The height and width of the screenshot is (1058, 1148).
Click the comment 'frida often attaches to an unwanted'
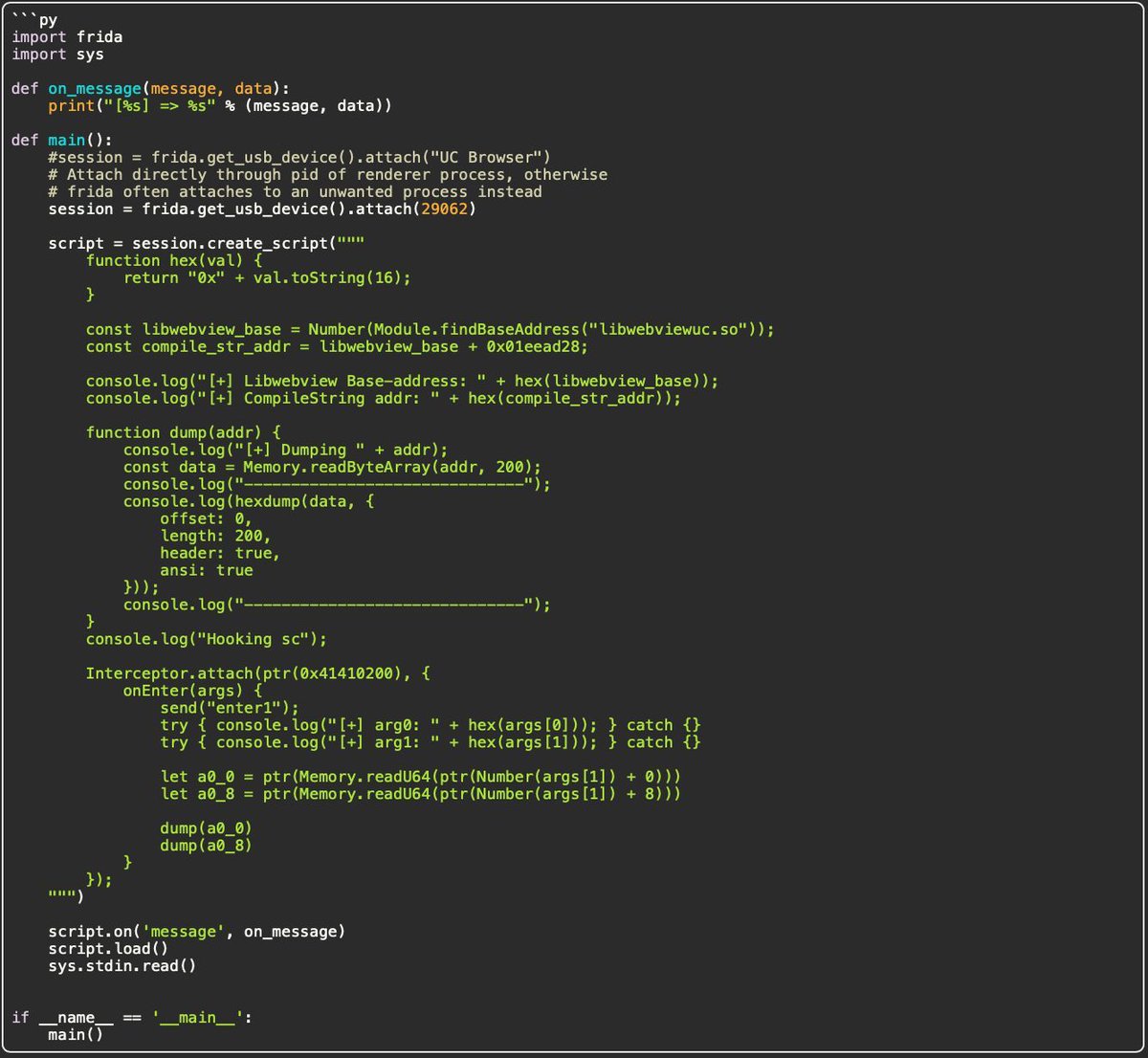click(x=296, y=191)
